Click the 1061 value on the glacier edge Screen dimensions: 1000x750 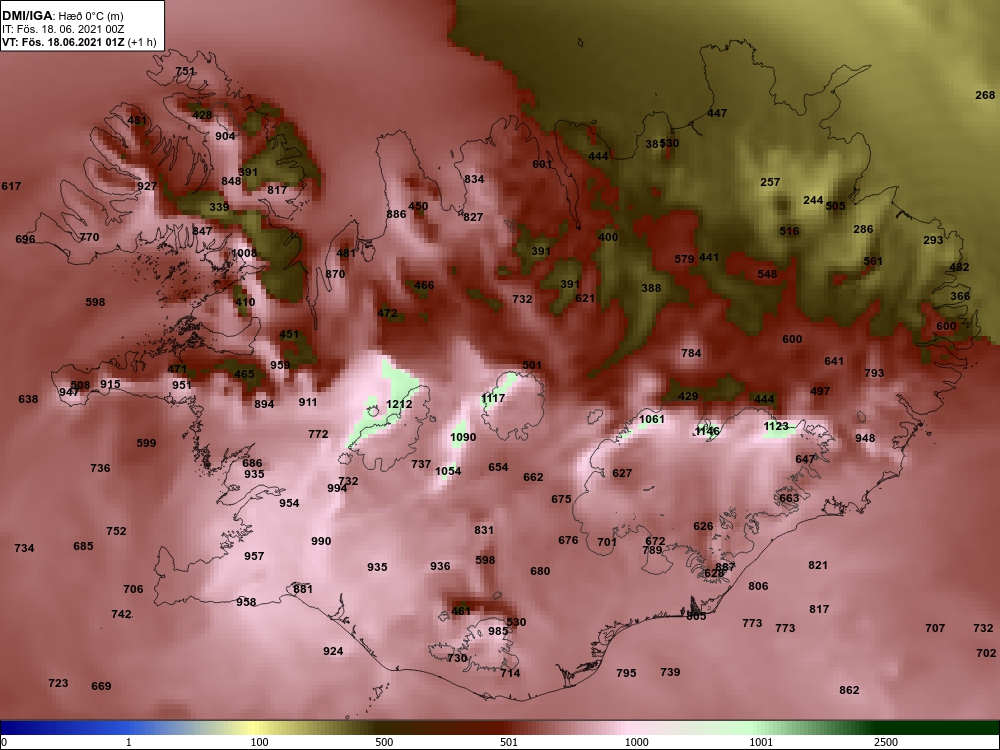point(652,419)
